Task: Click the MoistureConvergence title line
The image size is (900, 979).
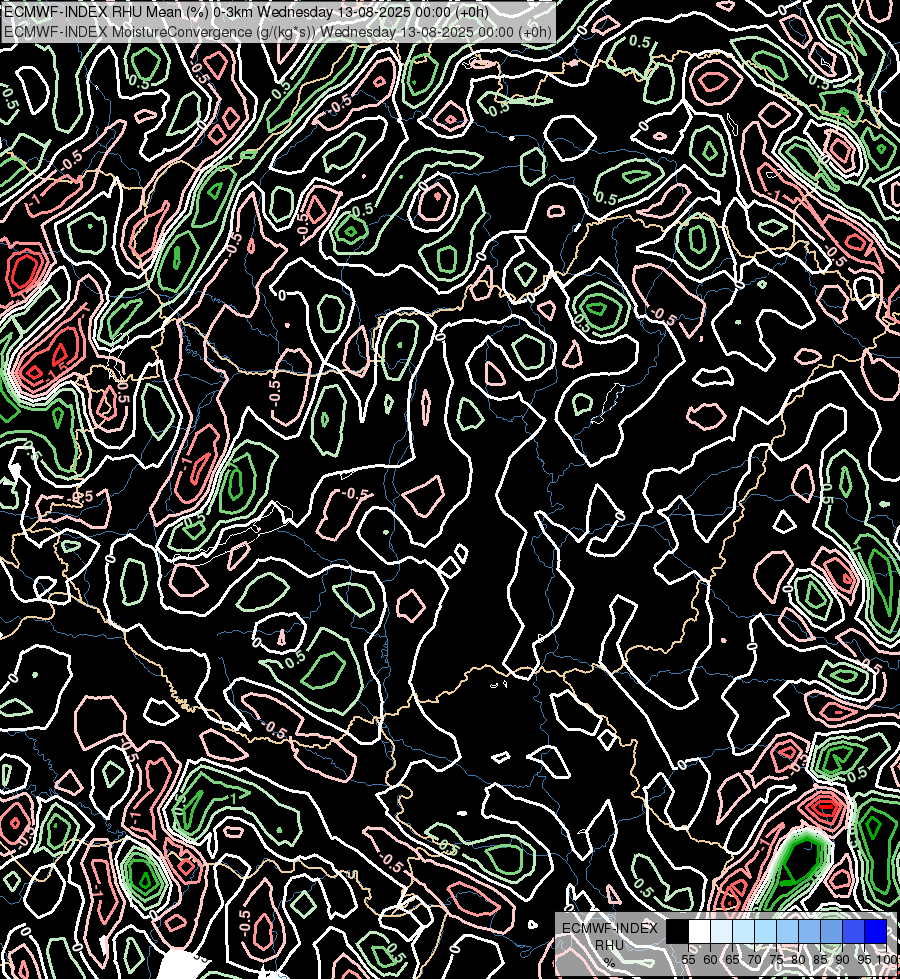Action: [277, 32]
